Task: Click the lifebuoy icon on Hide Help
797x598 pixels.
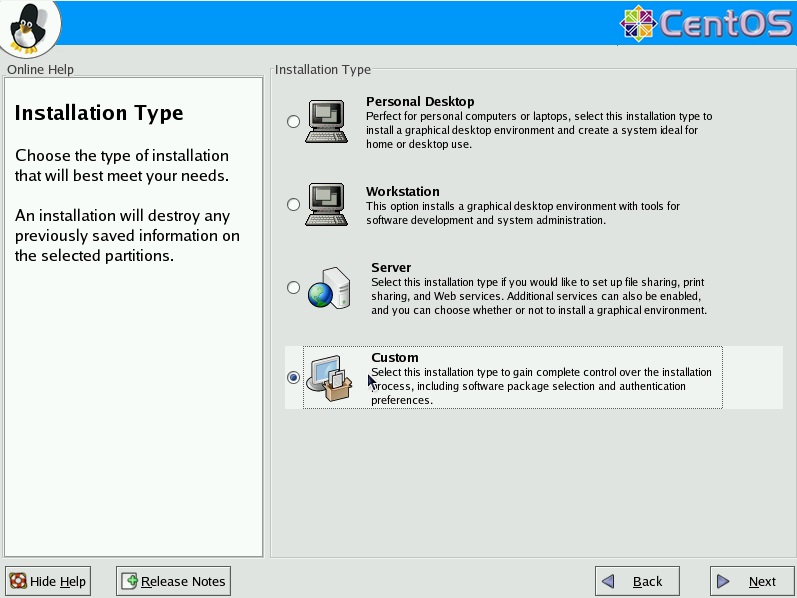Action: coord(18,581)
